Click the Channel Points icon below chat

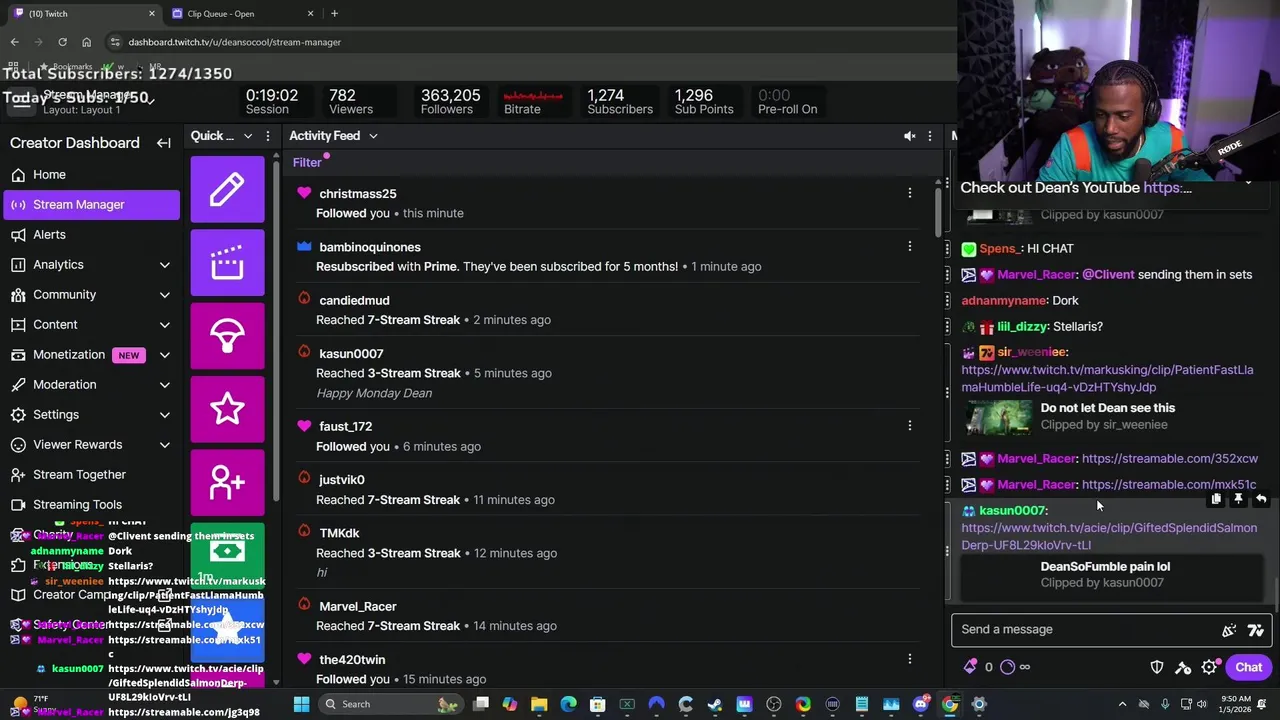tap(1007, 667)
